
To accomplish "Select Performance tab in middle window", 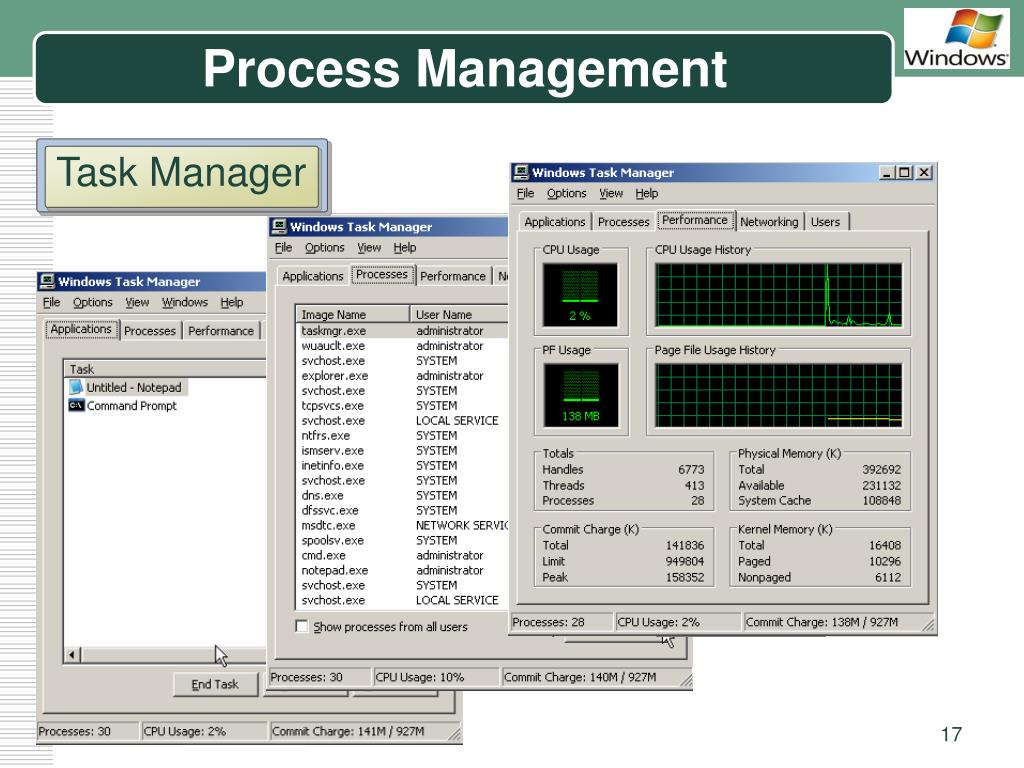I will (x=453, y=276).
